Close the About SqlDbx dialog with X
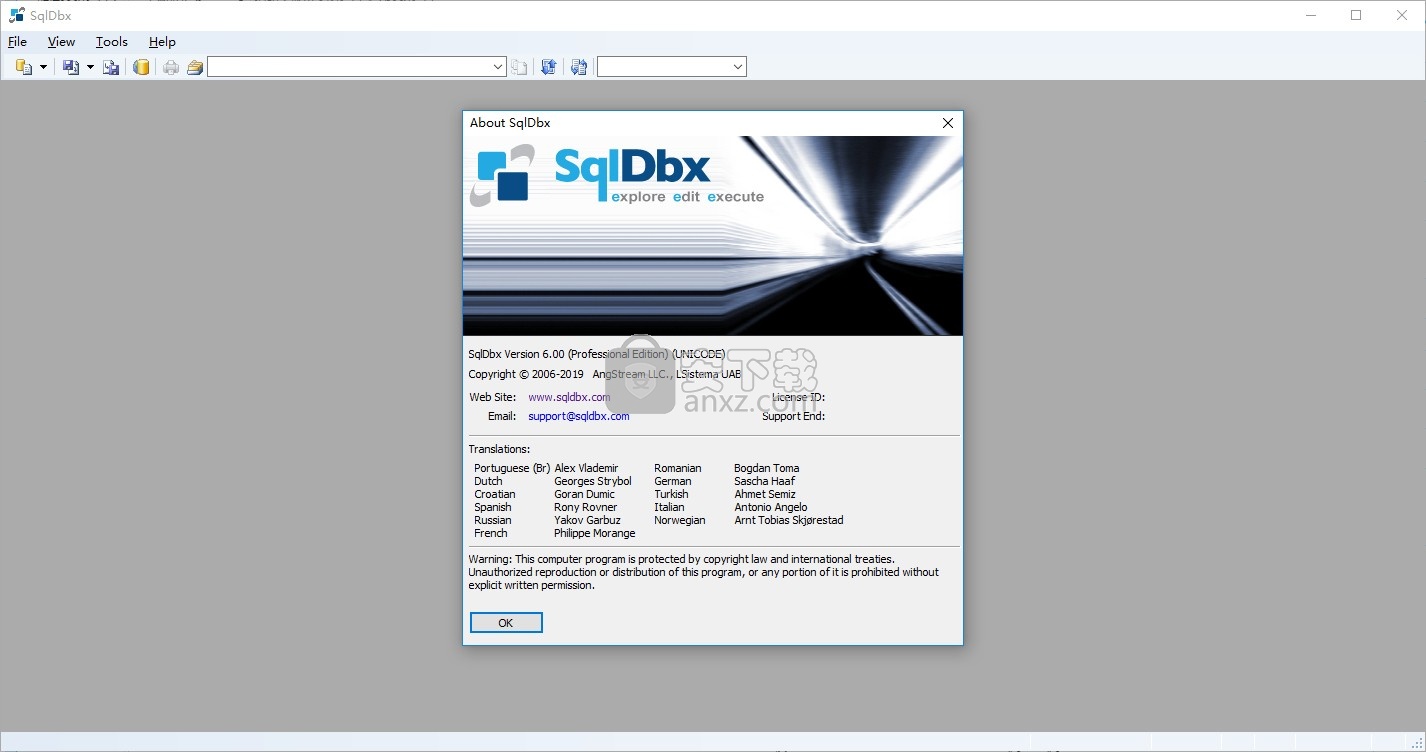Screen dimensions: 1426x752 pos(948,123)
